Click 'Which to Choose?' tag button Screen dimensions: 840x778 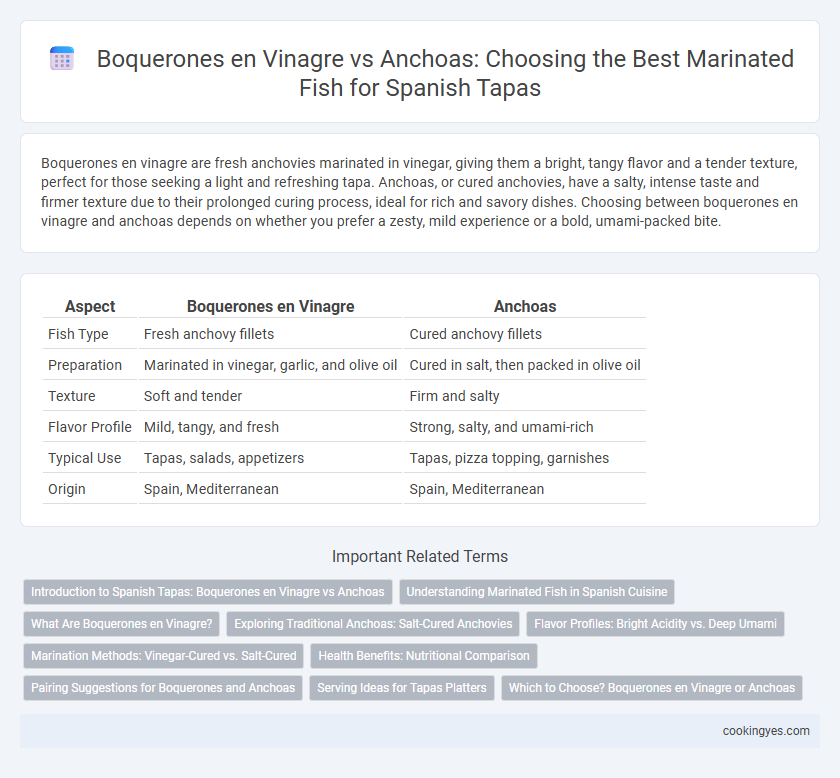[x=652, y=687]
